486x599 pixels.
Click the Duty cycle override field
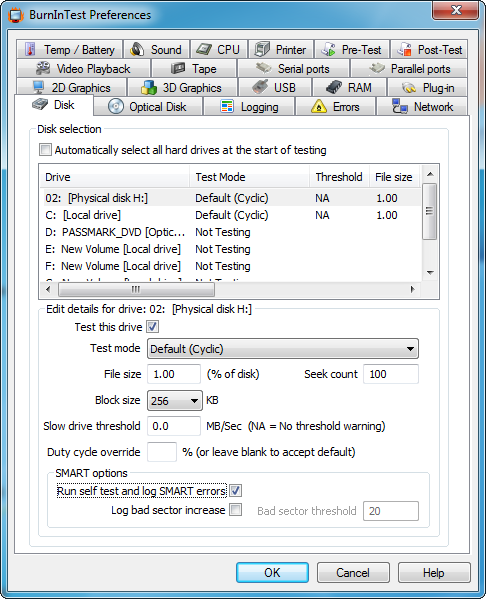[x=162, y=452]
